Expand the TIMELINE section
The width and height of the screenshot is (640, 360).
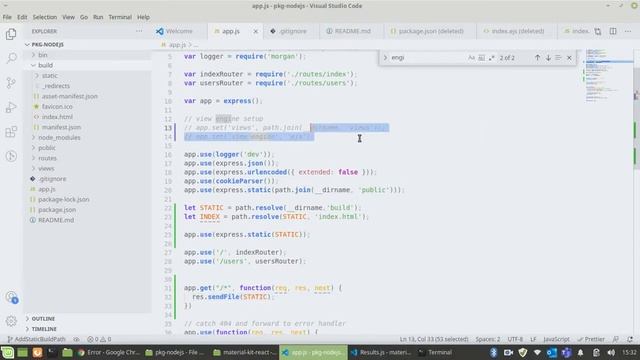44,329
